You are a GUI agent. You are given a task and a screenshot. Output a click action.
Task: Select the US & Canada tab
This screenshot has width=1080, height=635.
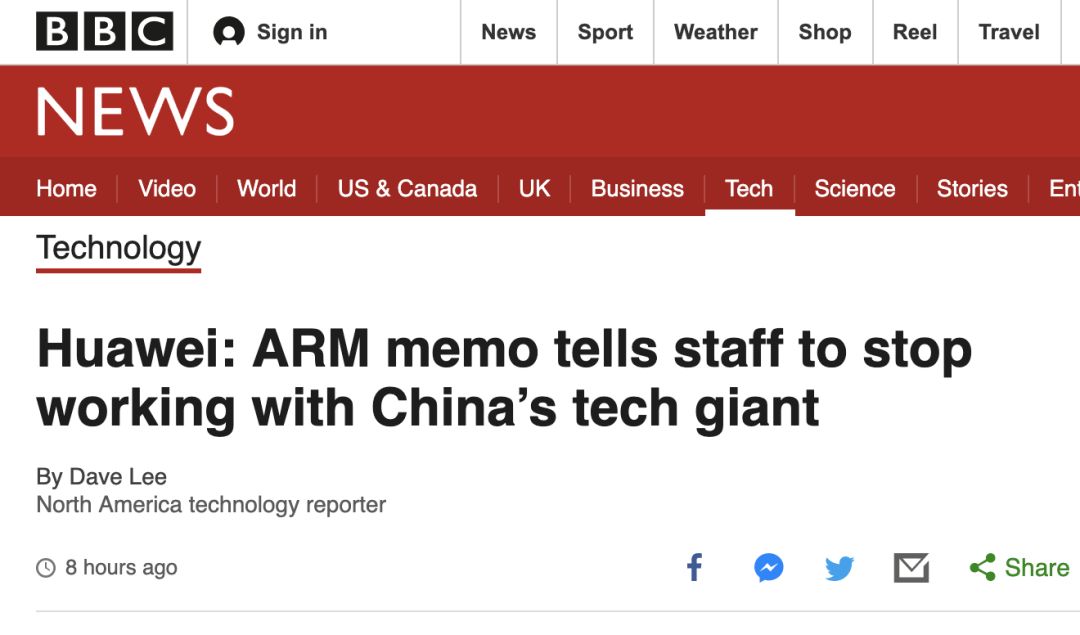click(407, 189)
